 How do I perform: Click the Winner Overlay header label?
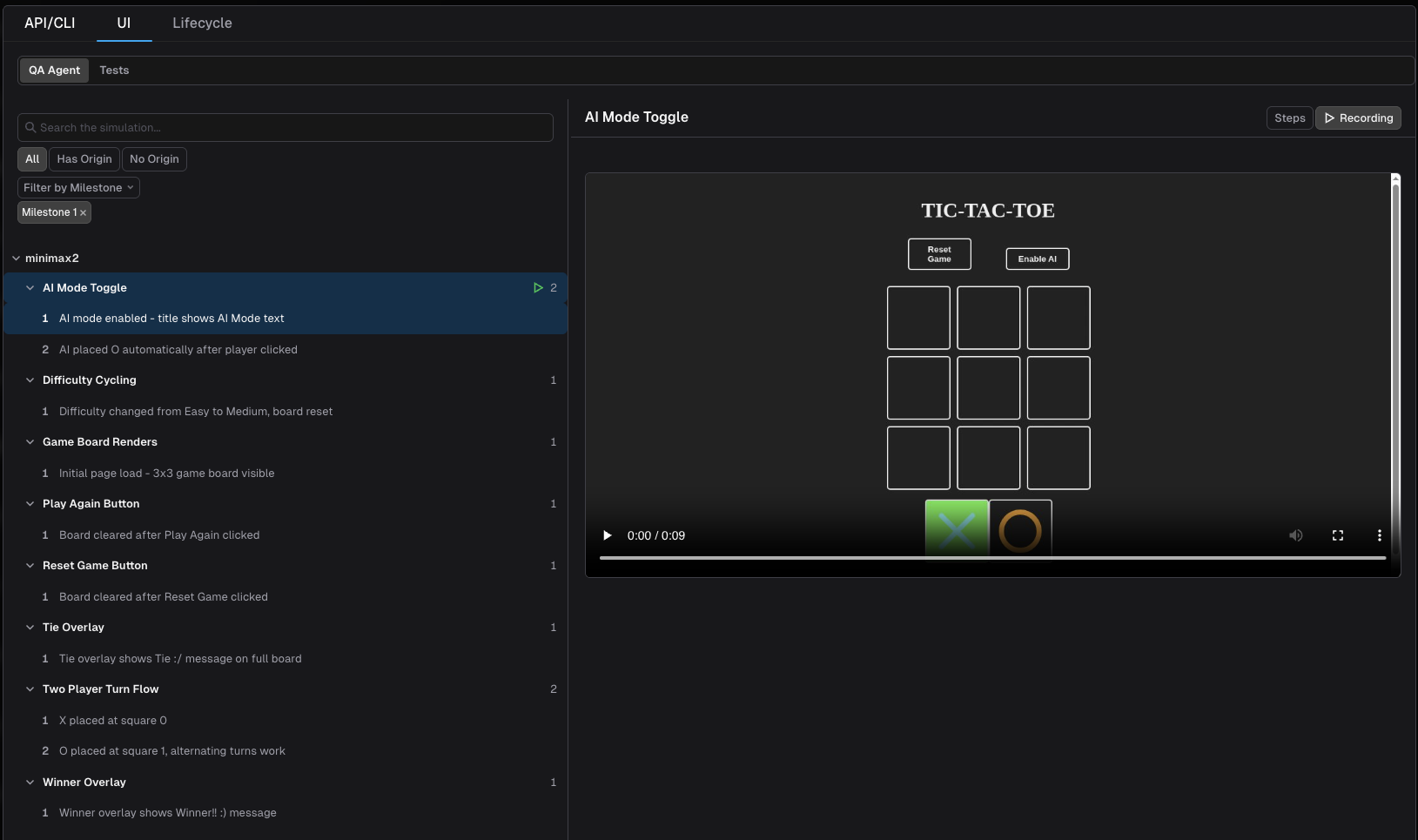[x=84, y=783]
